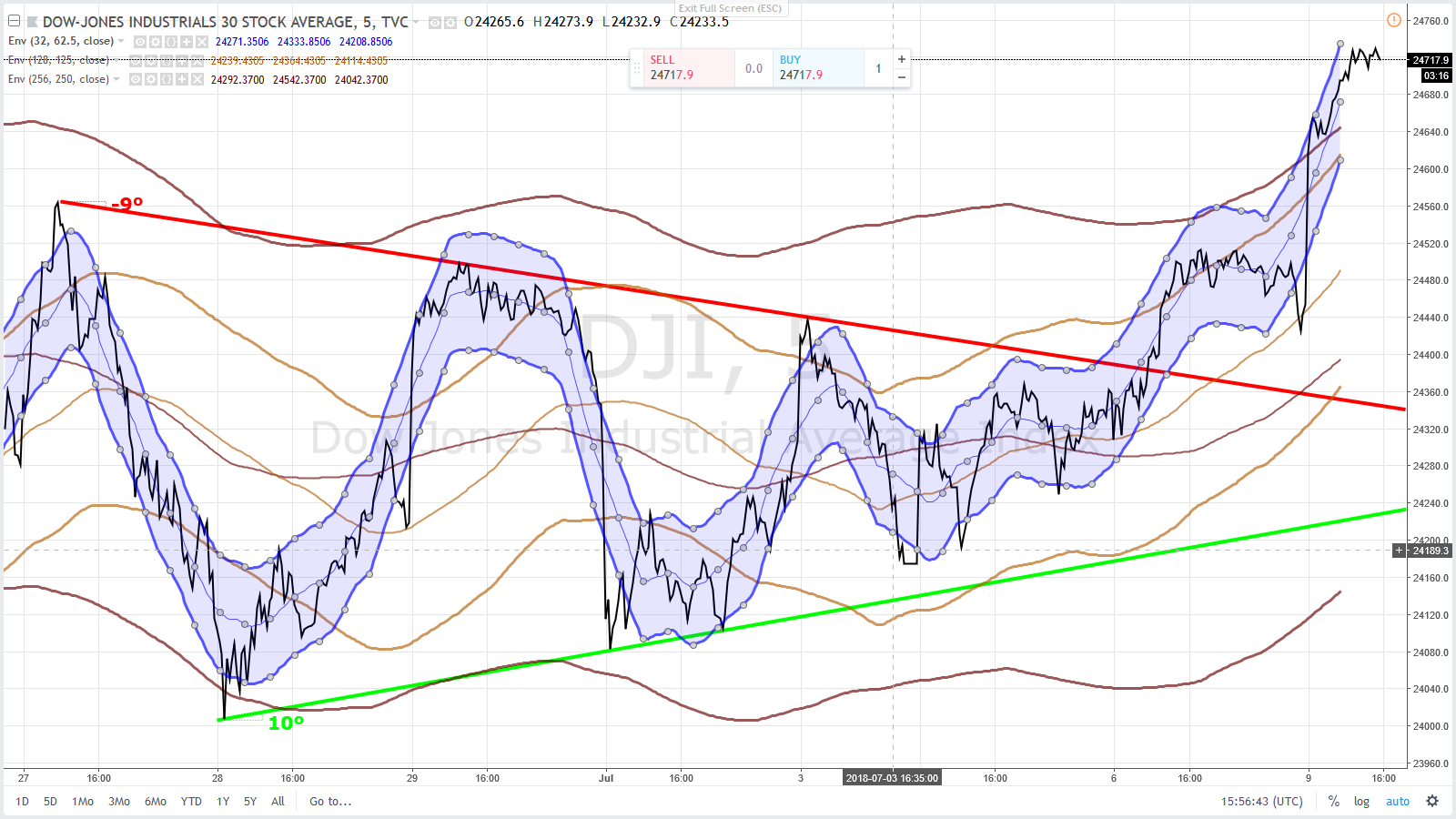Select the 1Y time range
1456x819 pixels.
[x=223, y=802]
